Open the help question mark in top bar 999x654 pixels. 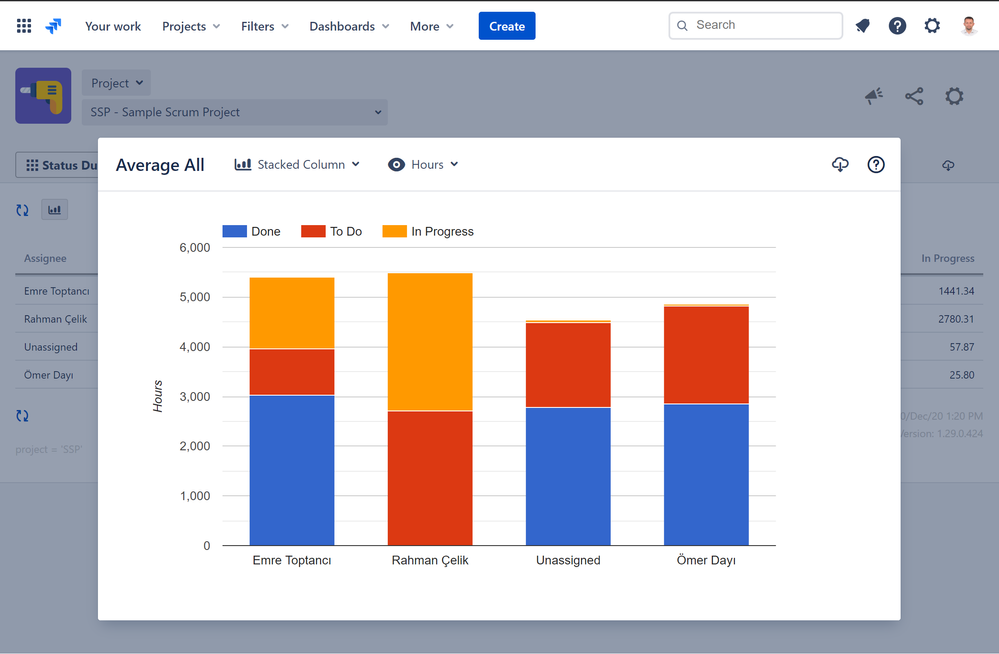(897, 26)
